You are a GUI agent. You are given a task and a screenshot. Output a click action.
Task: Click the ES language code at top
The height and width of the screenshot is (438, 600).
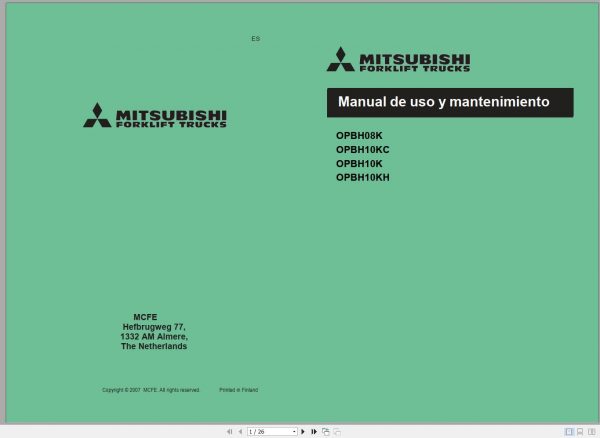[x=256, y=39]
